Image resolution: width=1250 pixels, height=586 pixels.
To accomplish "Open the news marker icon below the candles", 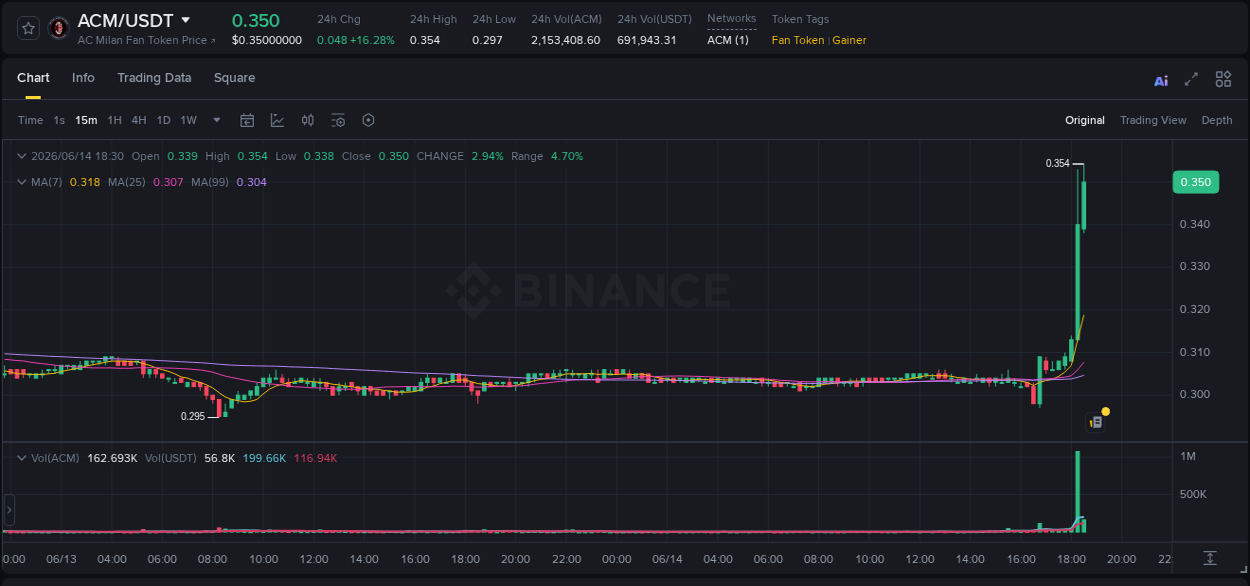I will (1096, 422).
